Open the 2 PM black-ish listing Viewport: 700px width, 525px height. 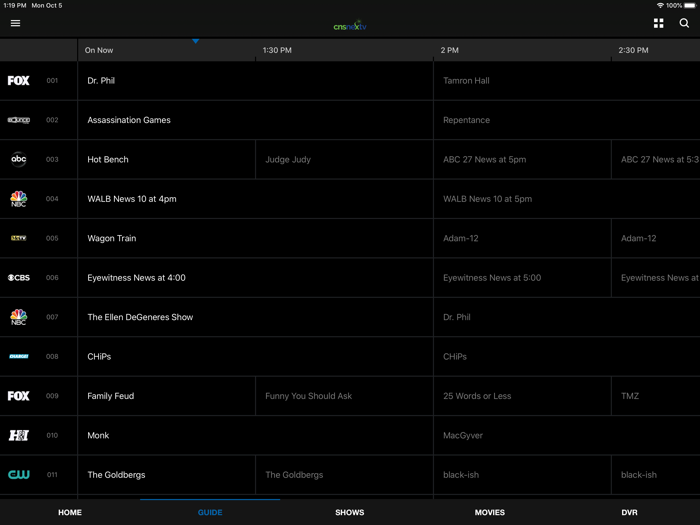522,475
